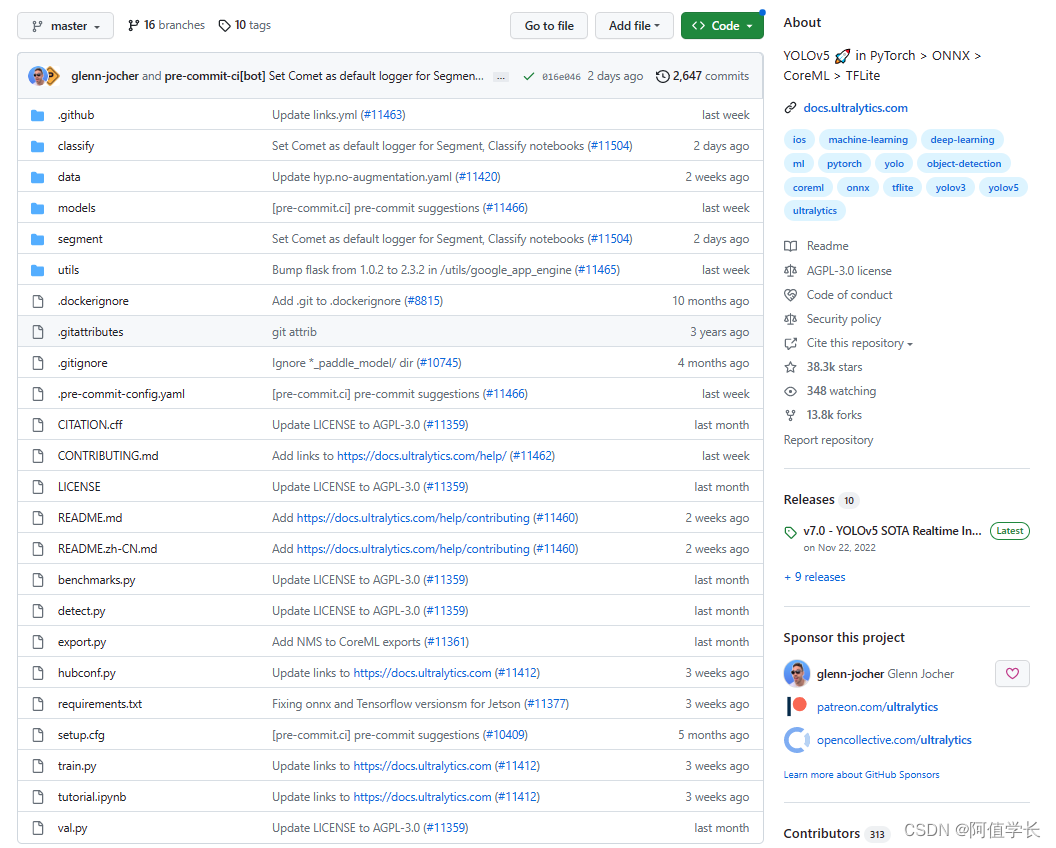Click the Code of conduct heart icon
This screenshot has height=848, width=1056.
tap(791, 295)
